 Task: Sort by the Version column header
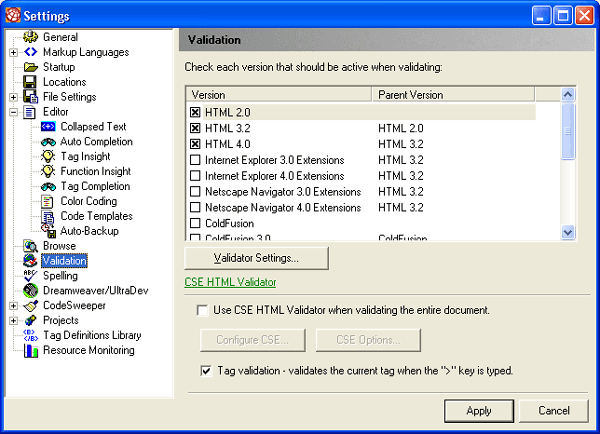click(279, 95)
